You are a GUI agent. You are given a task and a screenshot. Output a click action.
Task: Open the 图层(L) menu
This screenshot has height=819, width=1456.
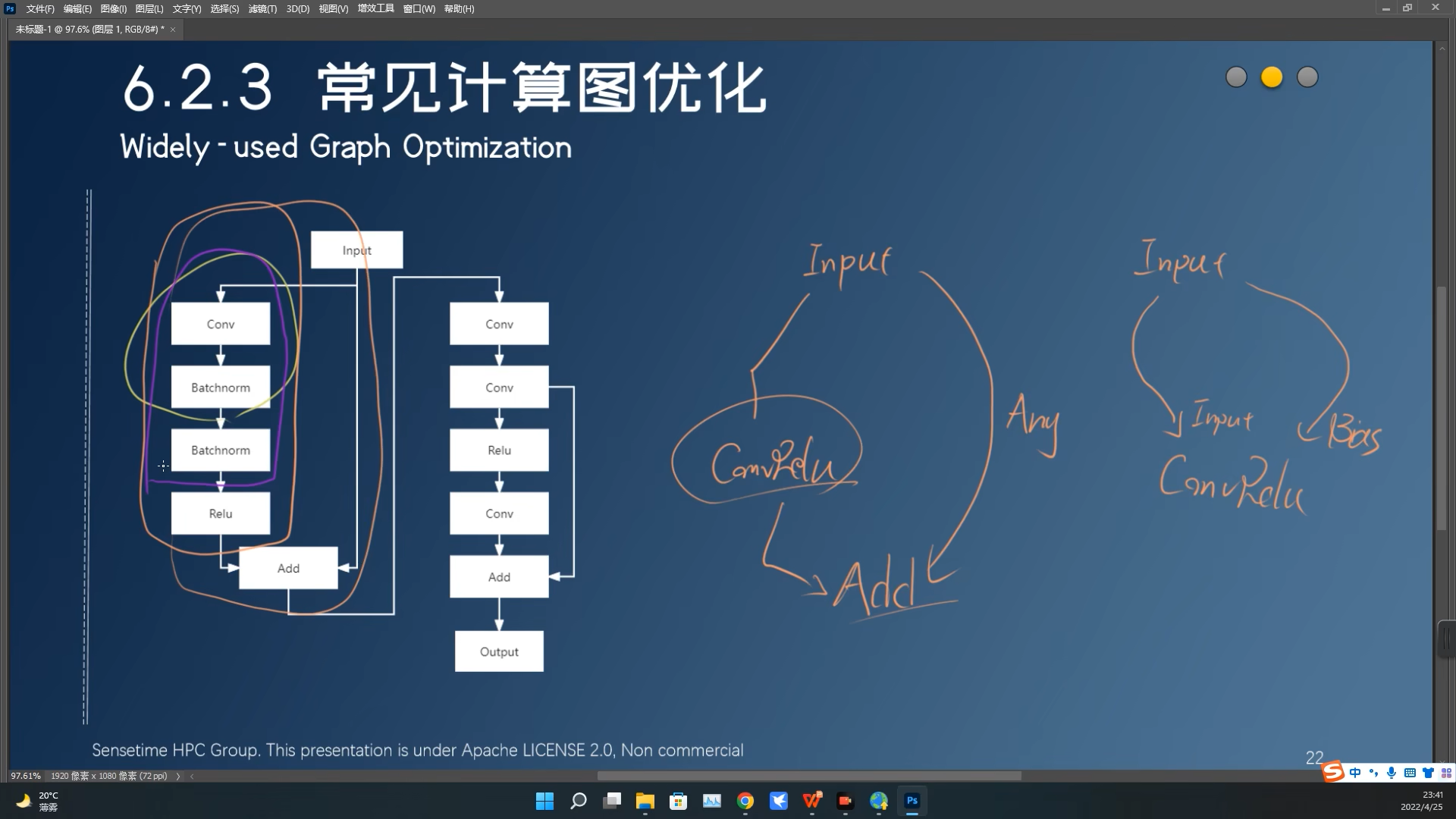[149, 9]
